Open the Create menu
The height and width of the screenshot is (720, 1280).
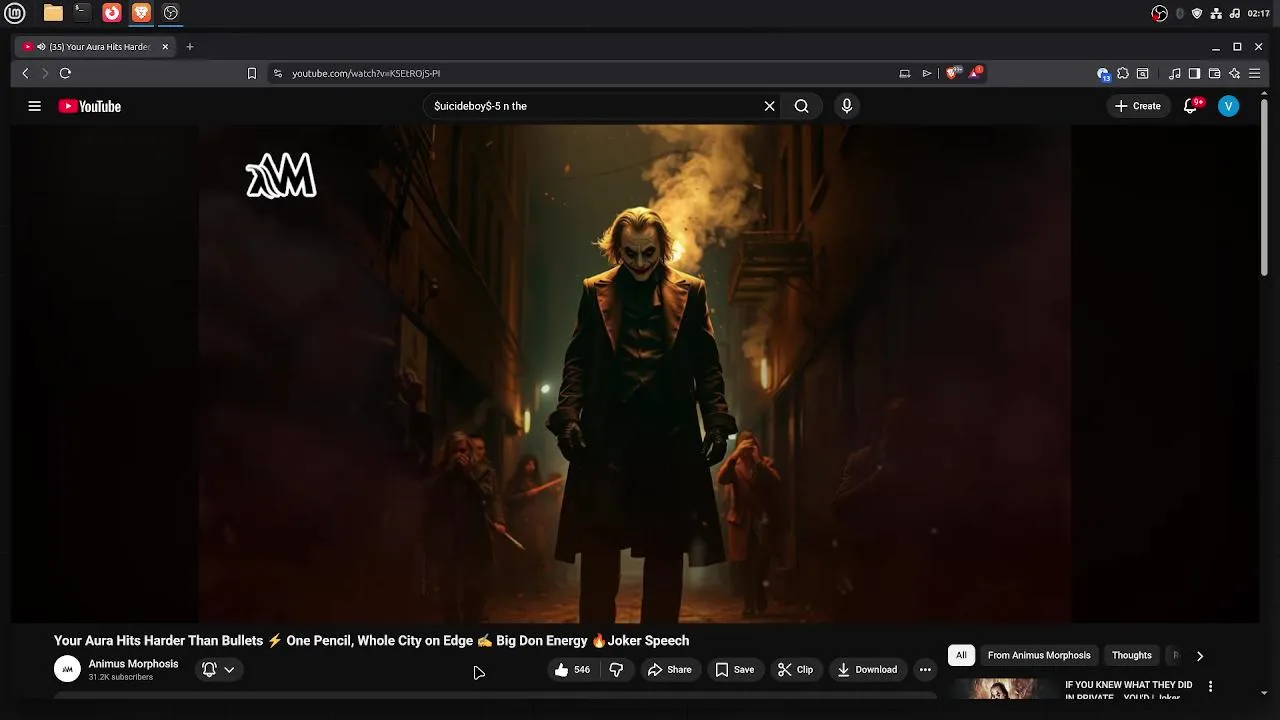1138,106
